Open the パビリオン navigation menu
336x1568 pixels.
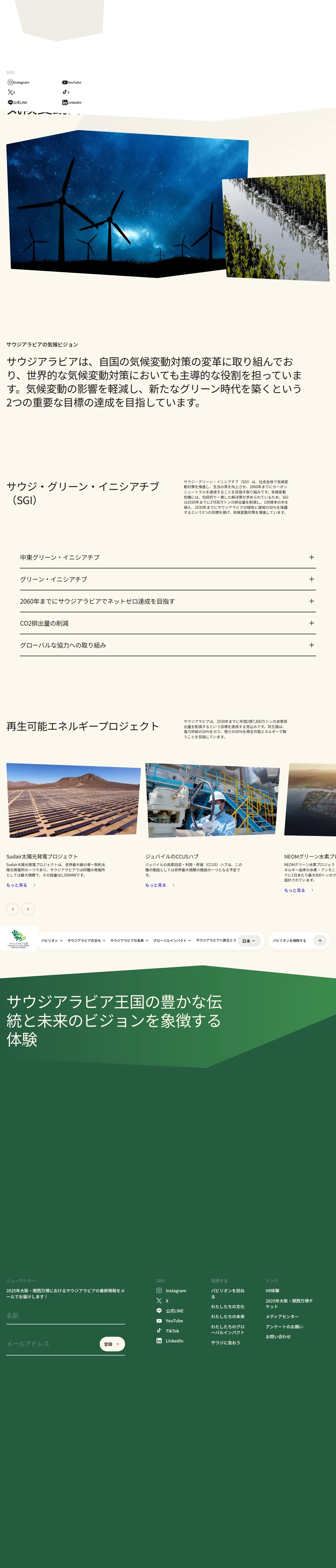click(x=52, y=941)
